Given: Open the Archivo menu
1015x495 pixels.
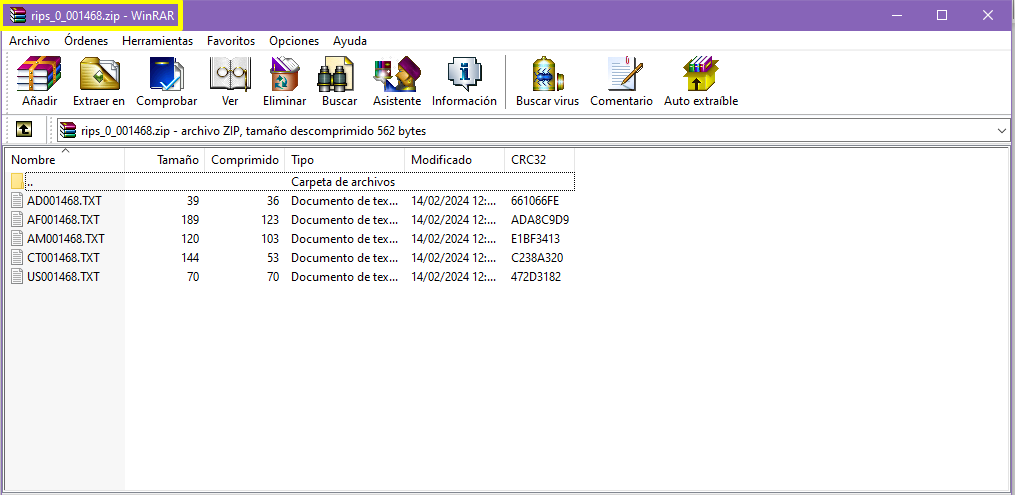Looking at the screenshot, I should [x=29, y=41].
